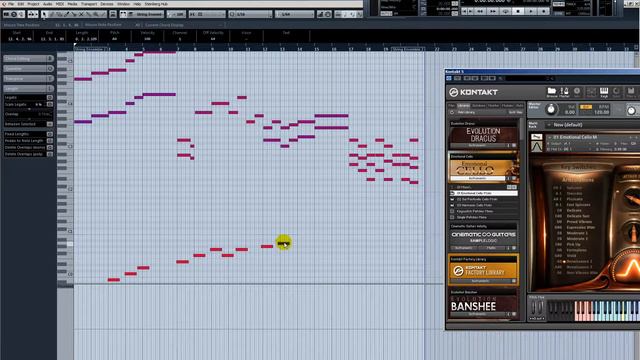Toggle Between Selected option
Screen dimensions: 640x360
(50, 124)
